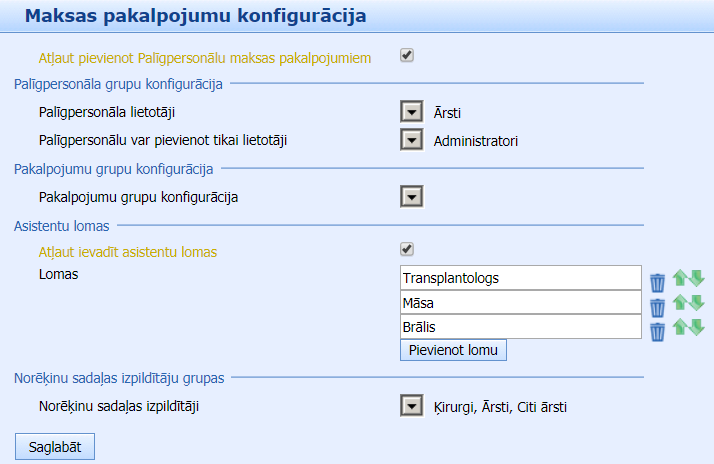Toggle 'Atļaut pievienot Palīgpersonālu maksas pakalpojumiem' checkbox
The width and height of the screenshot is (714, 464).
click(407, 56)
